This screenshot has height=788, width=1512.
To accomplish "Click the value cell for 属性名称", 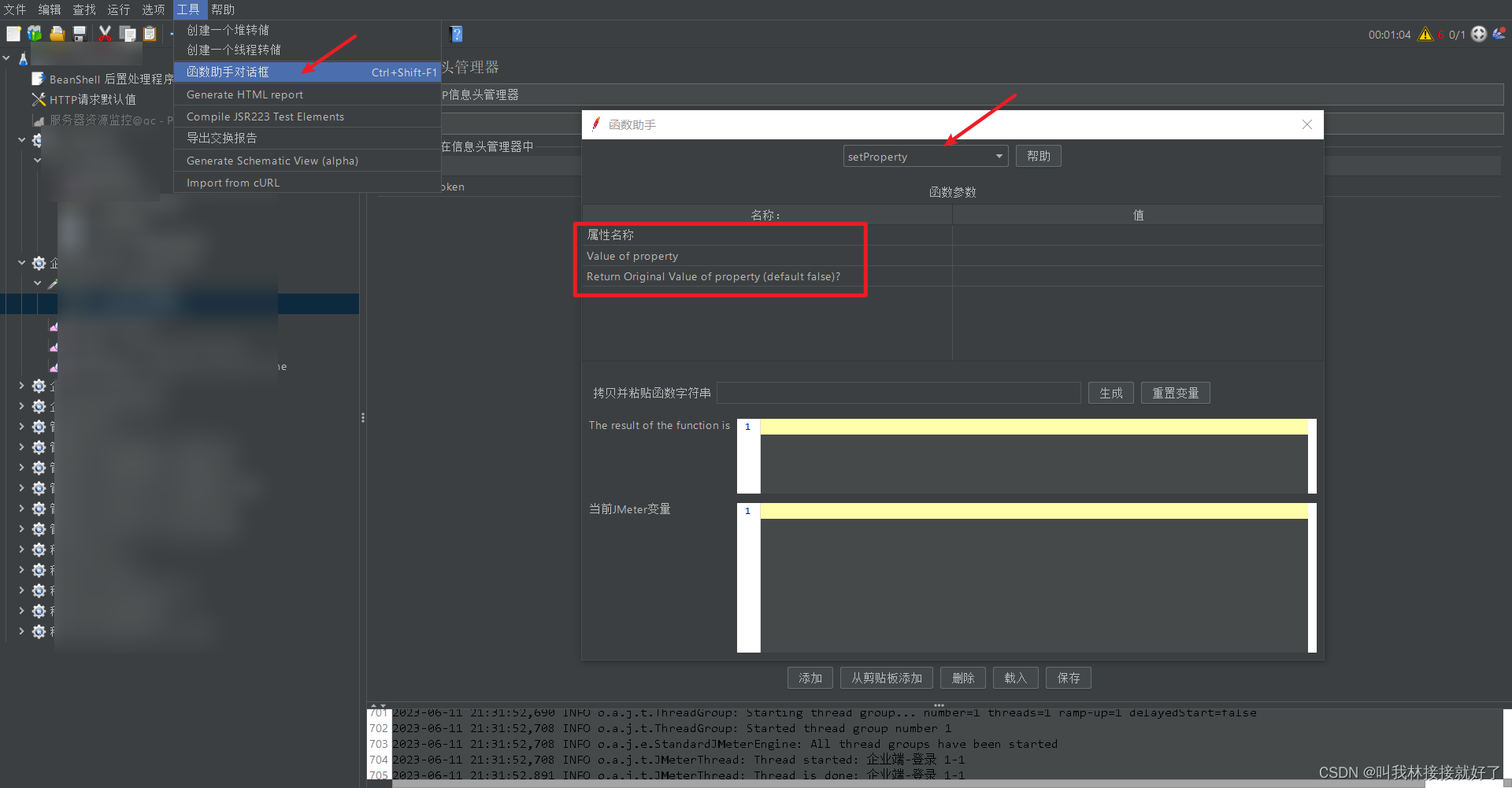I will [1137, 235].
